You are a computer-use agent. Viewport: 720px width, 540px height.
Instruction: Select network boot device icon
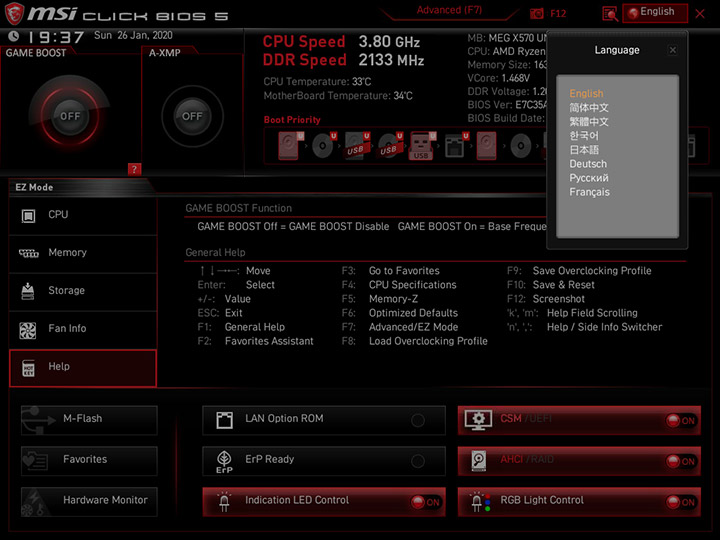click(456, 146)
